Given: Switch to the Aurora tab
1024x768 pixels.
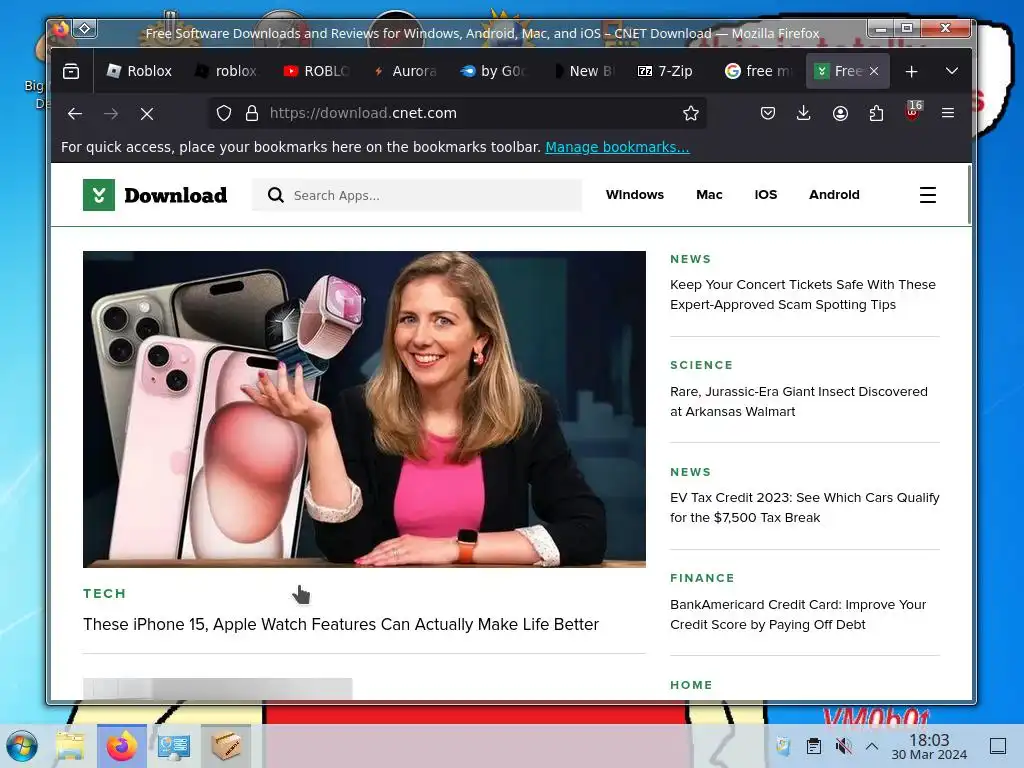Looking at the screenshot, I should tap(405, 71).
